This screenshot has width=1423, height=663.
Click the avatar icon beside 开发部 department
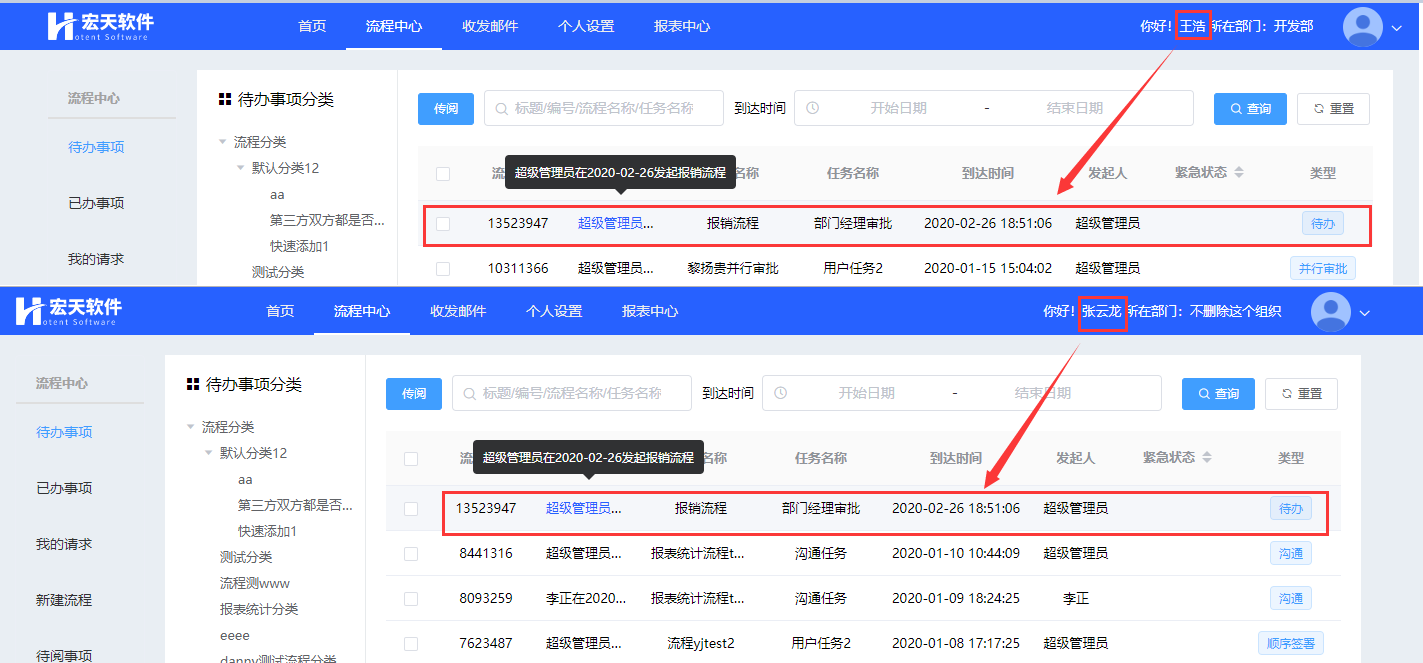click(x=1362, y=26)
